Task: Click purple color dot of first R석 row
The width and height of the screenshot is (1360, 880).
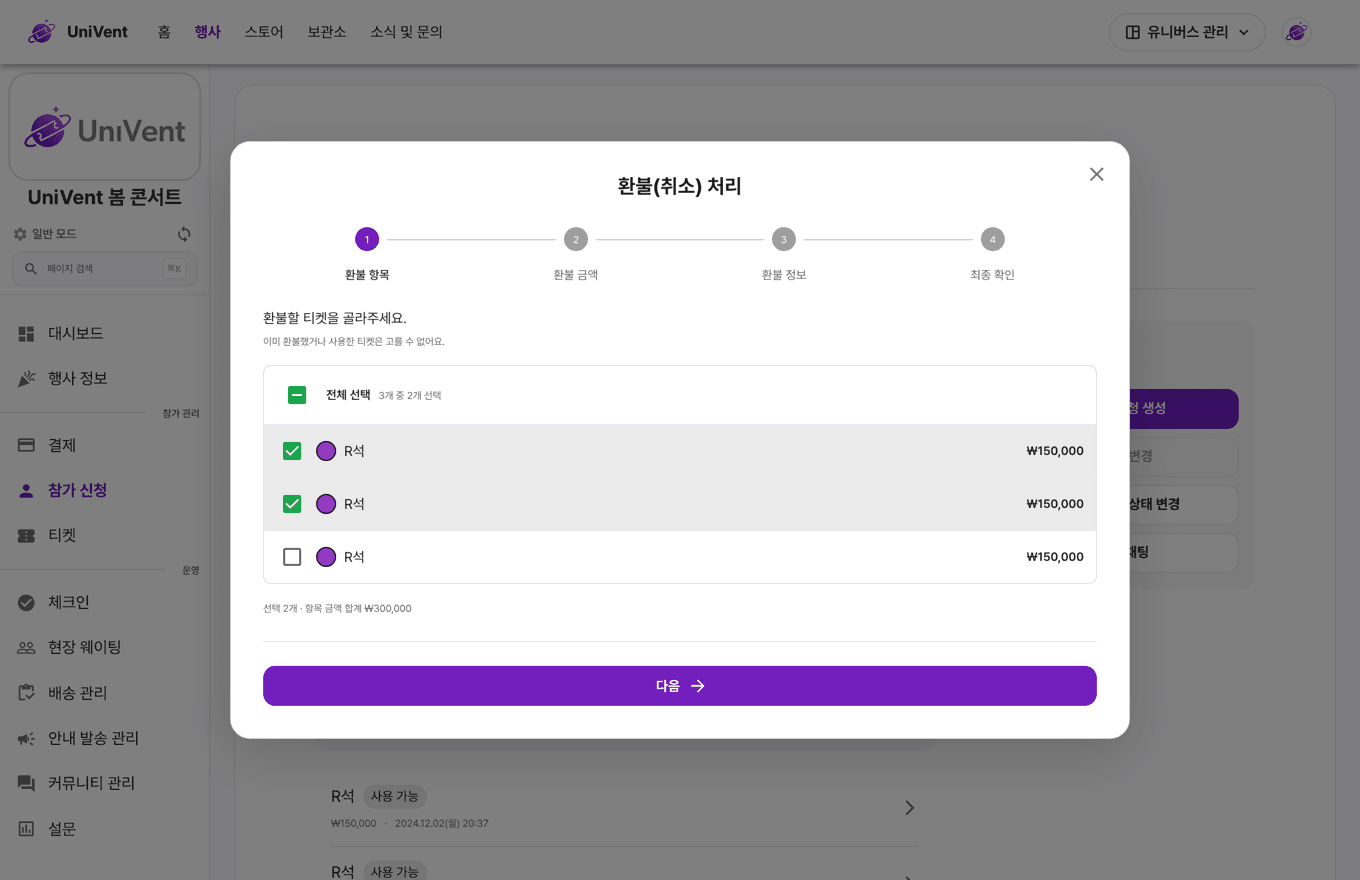Action: [326, 451]
